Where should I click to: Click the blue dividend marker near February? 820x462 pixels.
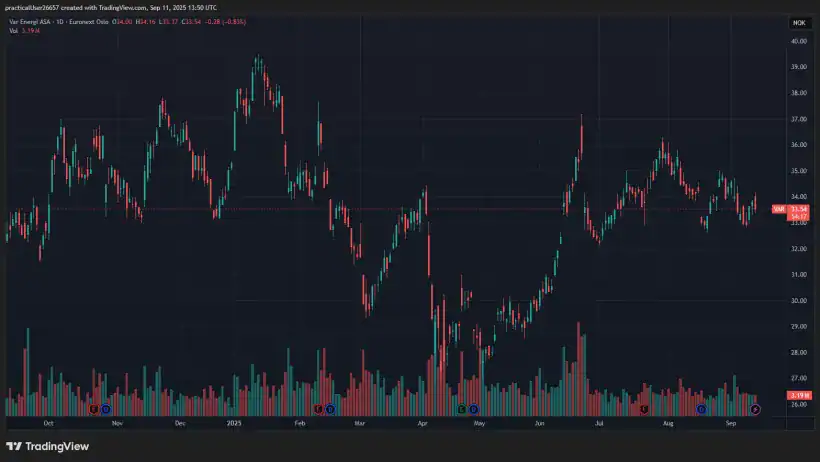(x=331, y=409)
